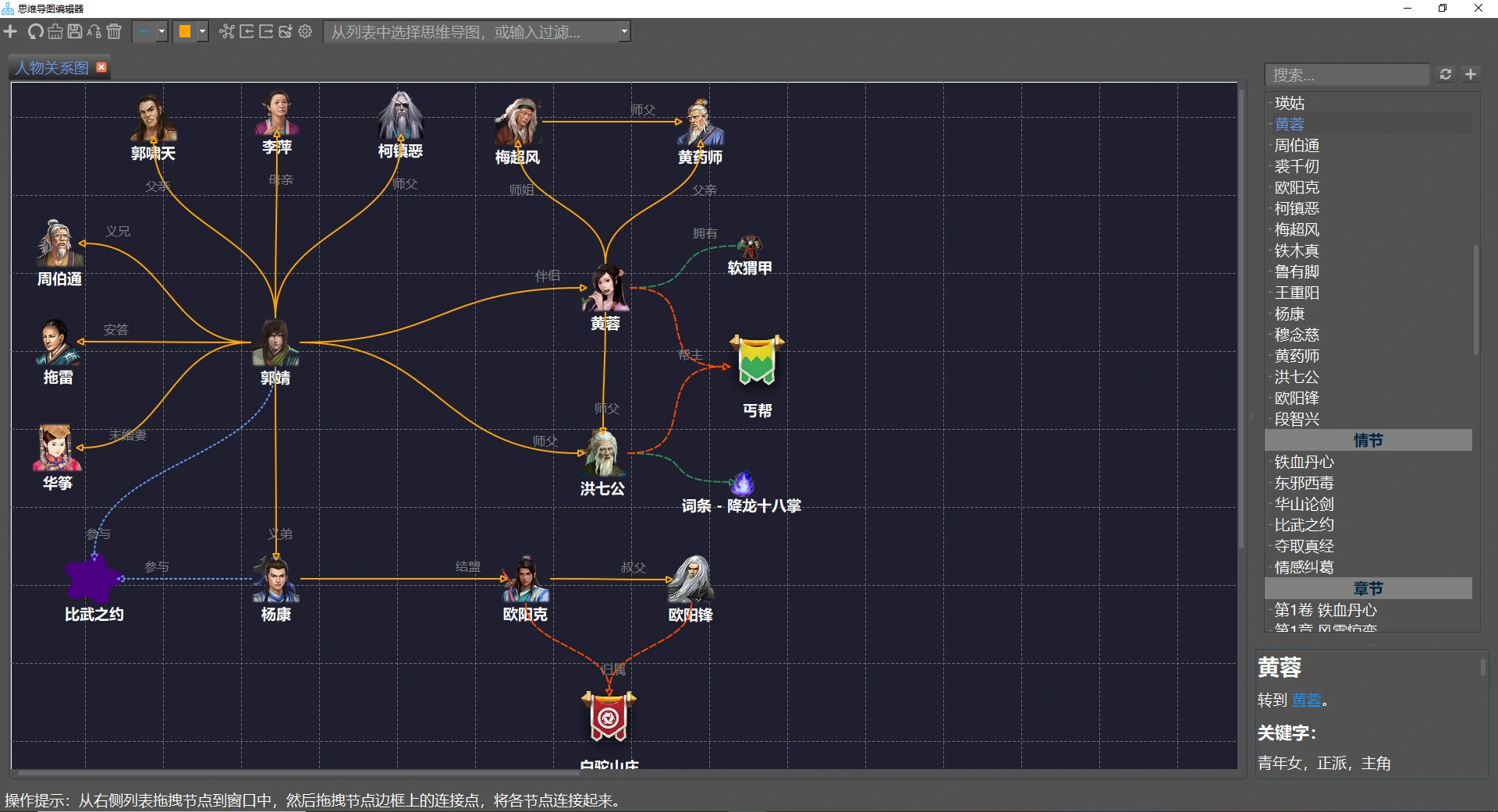Click the clear canvas broom icon
This screenshot has width=1498, height=812.
tap(55, 31)
